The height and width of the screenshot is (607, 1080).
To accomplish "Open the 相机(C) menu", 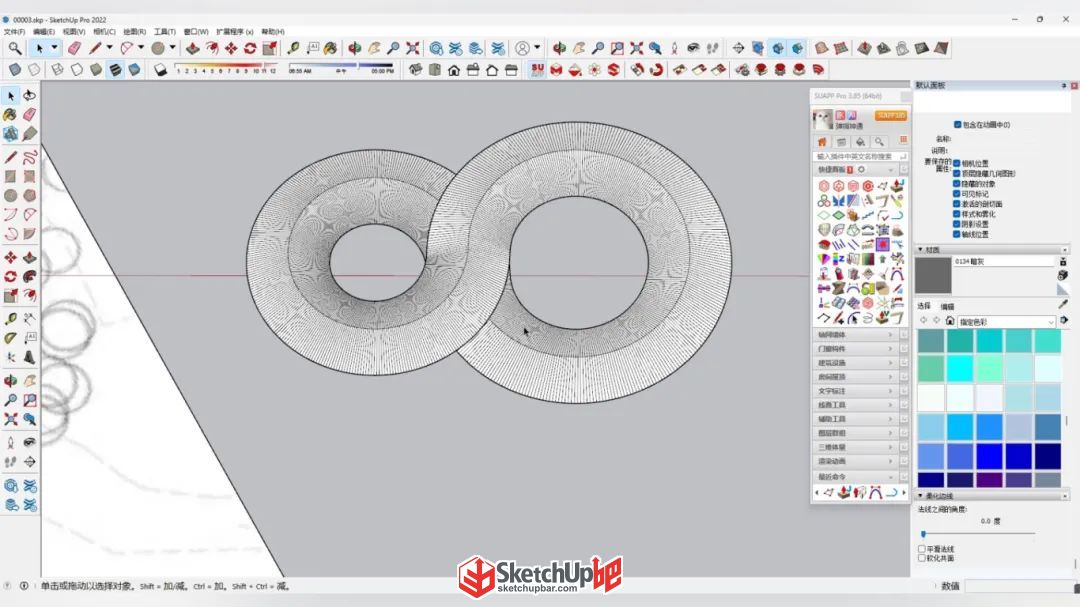I will click(x=104, y=32).
